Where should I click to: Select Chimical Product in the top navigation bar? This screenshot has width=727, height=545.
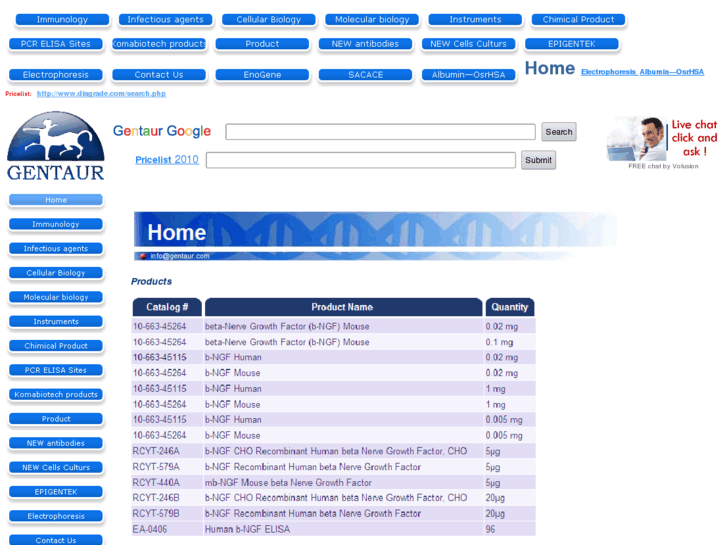(x=578, y=19)
